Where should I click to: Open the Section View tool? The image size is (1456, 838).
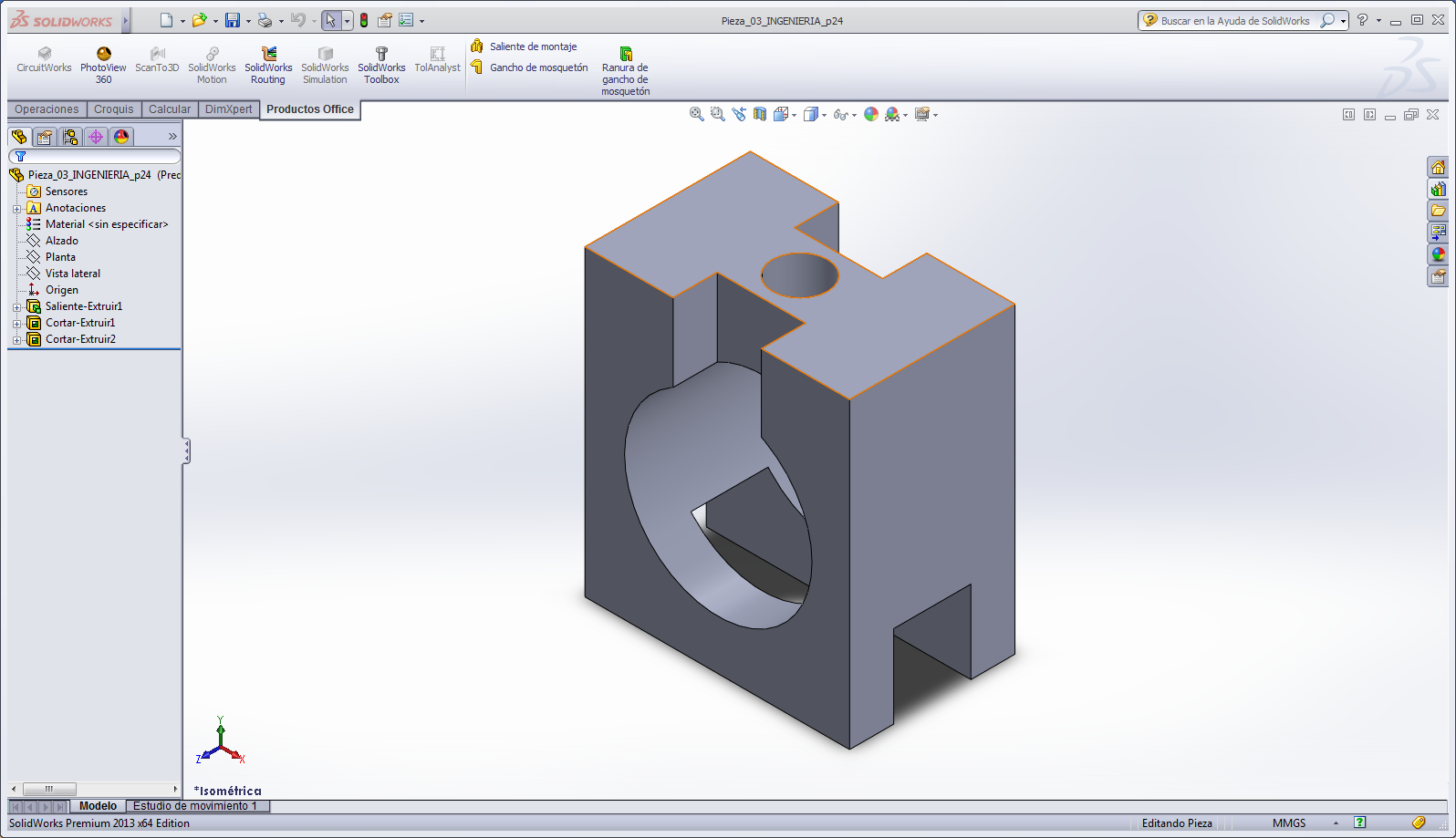[759, 114]
